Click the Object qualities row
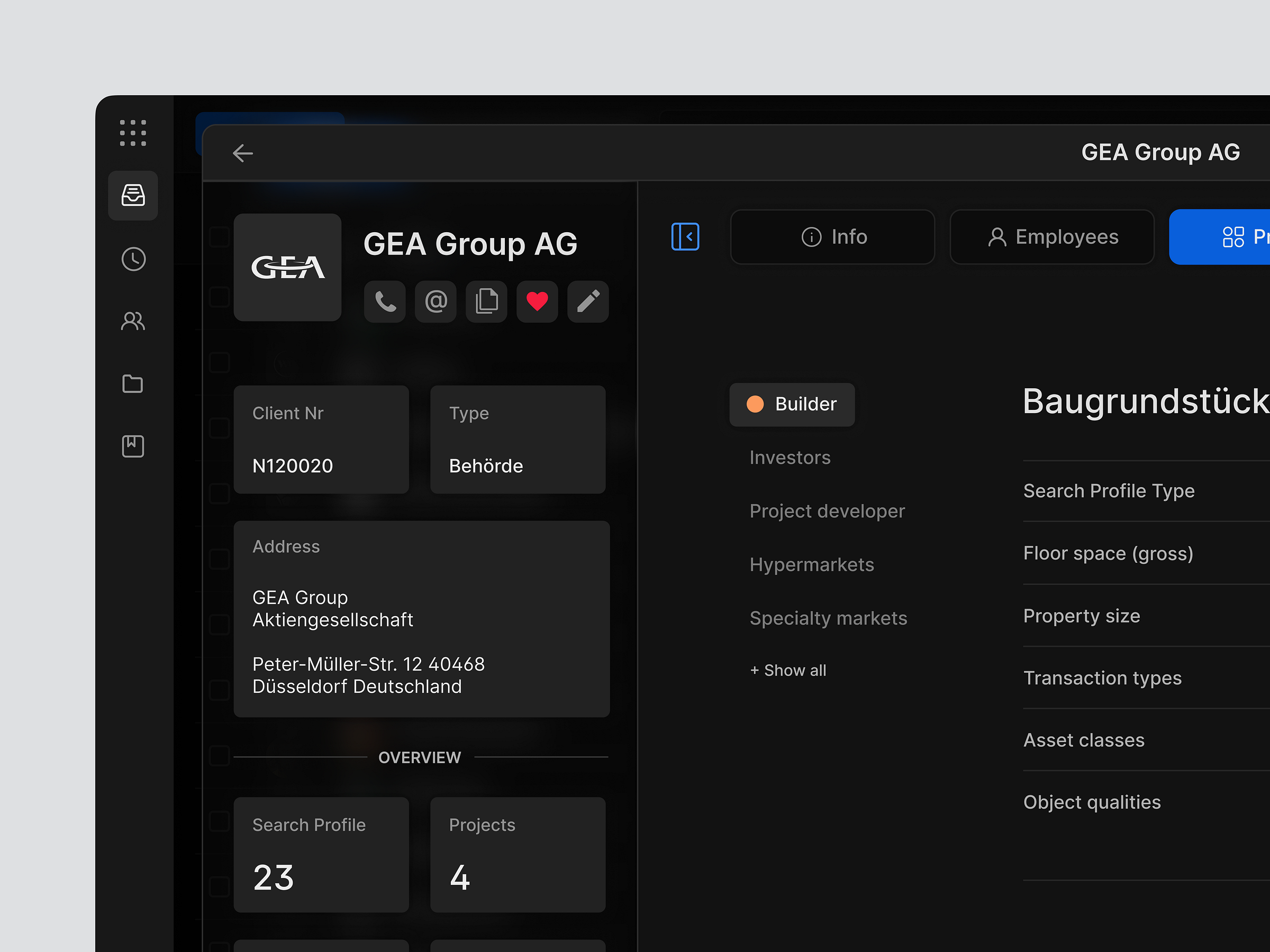This screenshot has height=952, width=1270. click(1146, 802)
